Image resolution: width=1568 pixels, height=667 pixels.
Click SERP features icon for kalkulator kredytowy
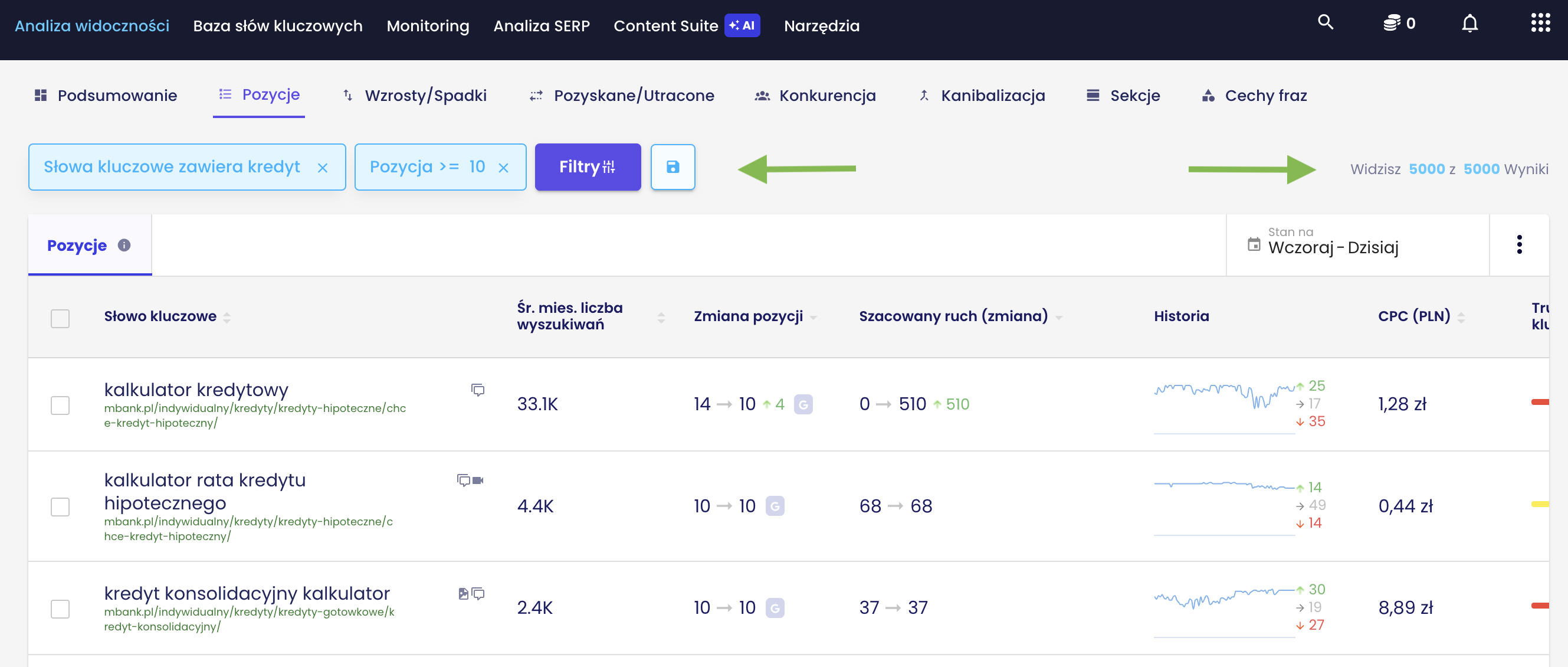(478, 390)
